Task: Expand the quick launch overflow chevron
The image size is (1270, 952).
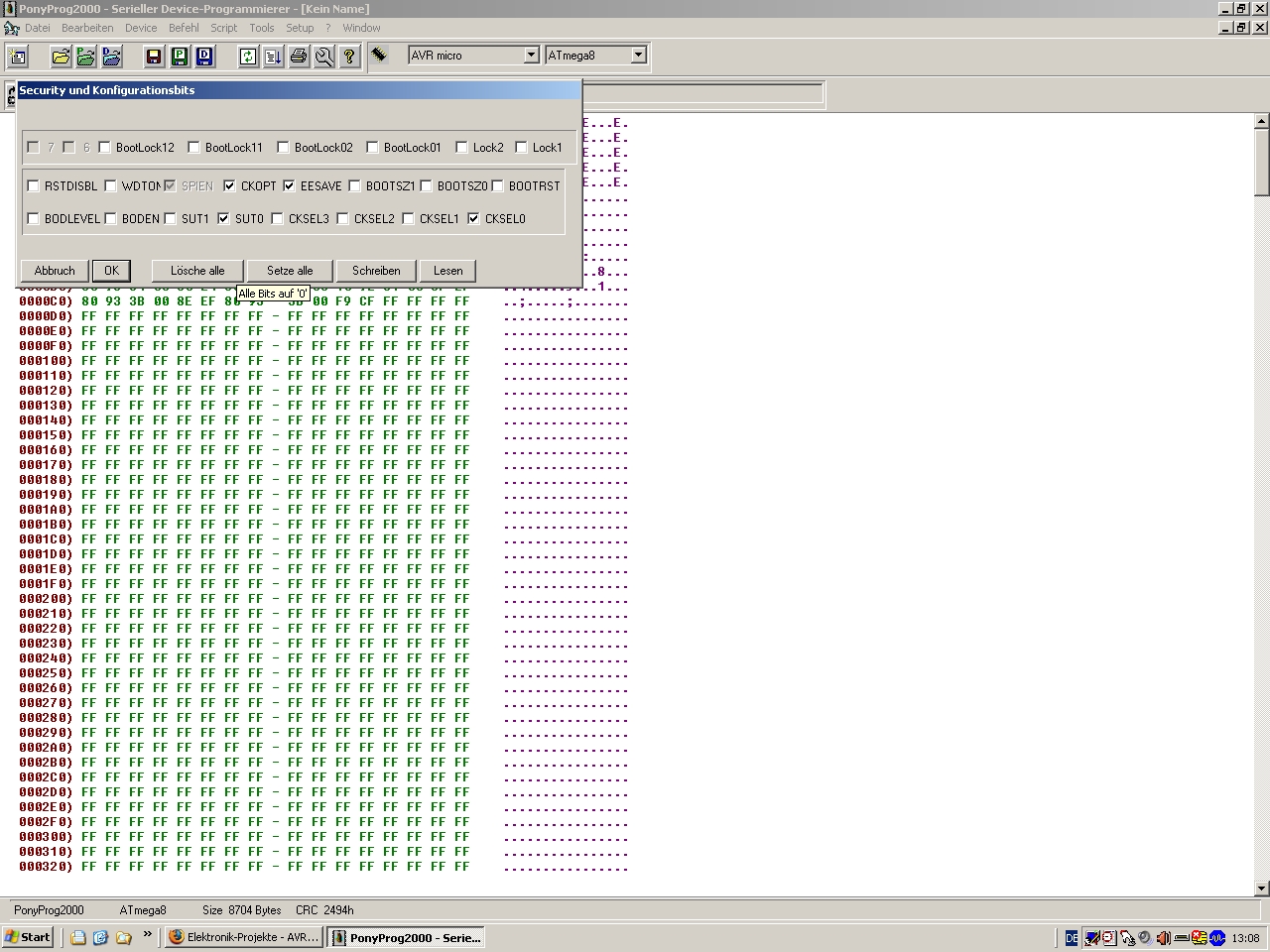Action: [148, 934]
